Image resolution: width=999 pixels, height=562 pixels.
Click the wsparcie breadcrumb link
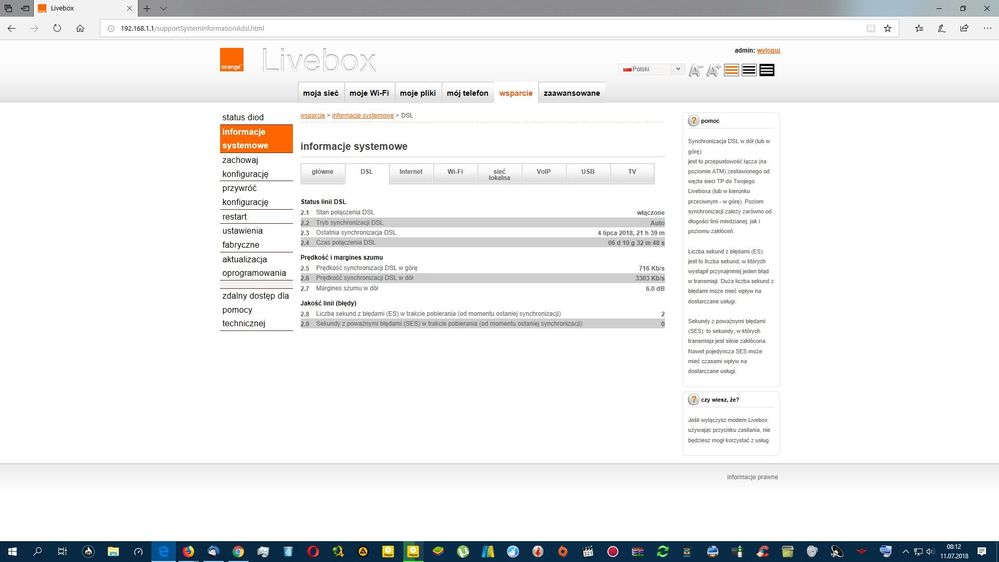point(312,115)
